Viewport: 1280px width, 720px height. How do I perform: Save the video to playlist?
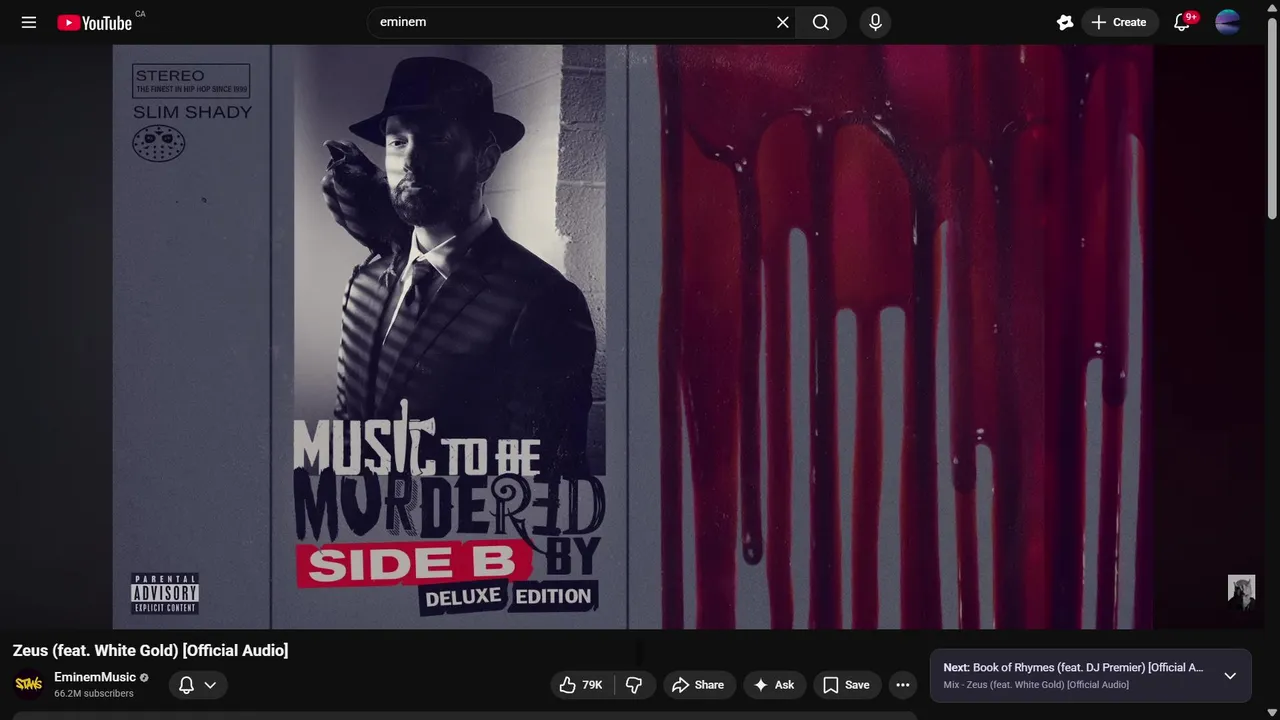point(846,685)
